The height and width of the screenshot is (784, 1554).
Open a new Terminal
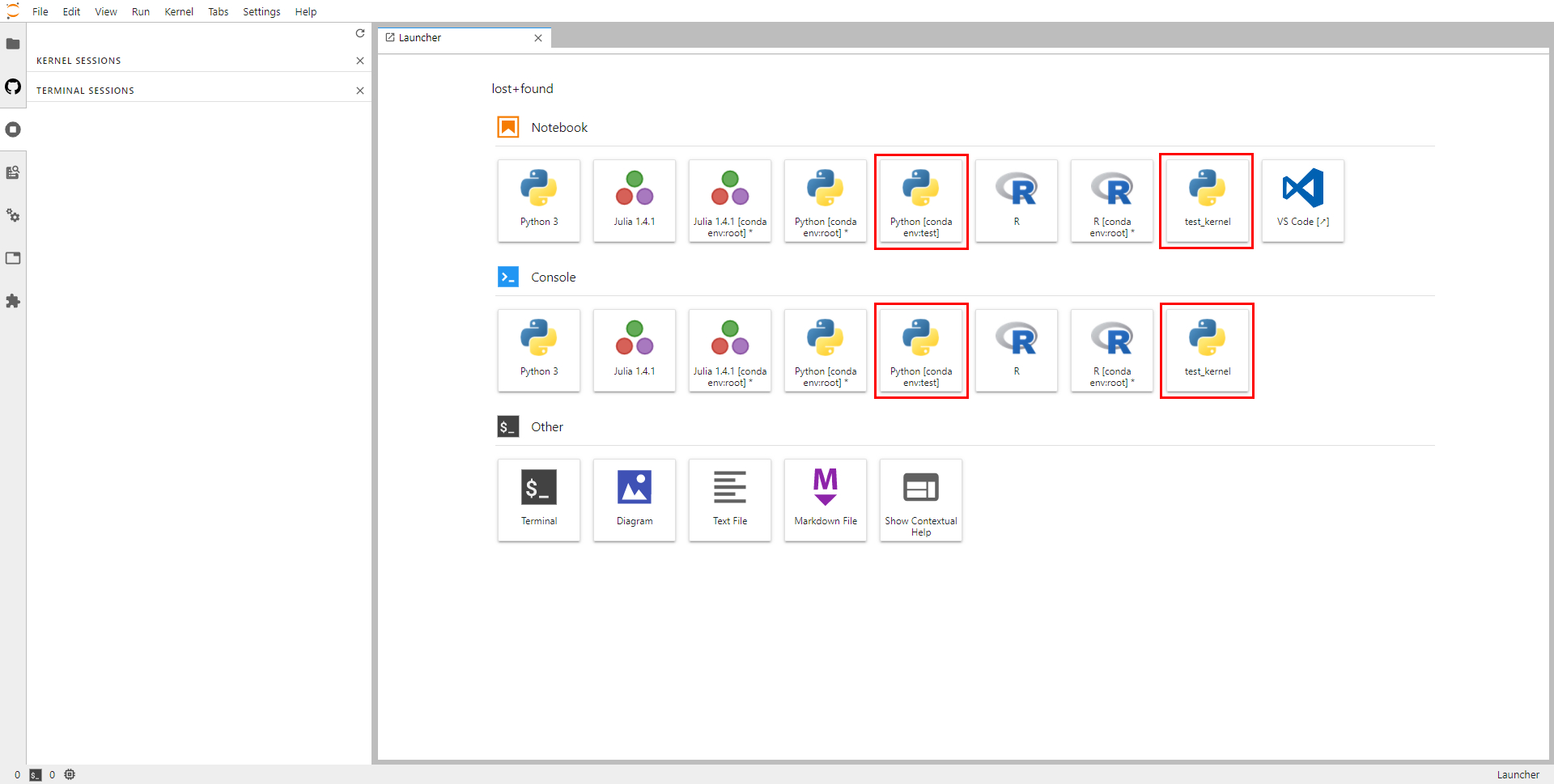pos(539,500)
